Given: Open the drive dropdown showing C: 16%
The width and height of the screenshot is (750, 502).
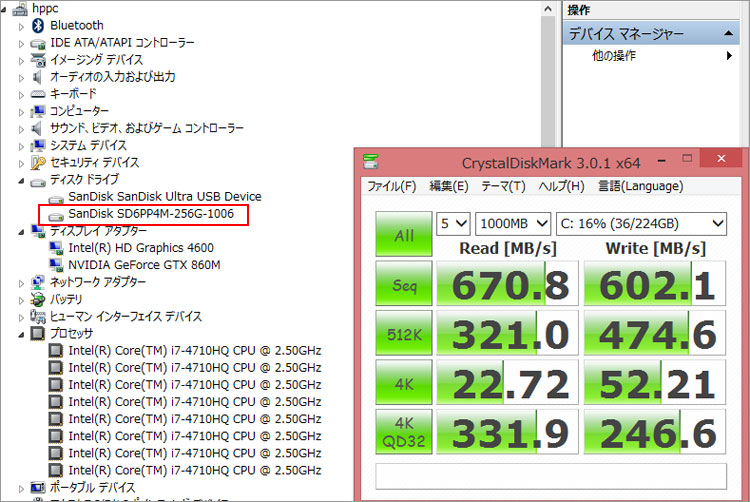Looking at the screenshot, I should click(x=641, y=224).
